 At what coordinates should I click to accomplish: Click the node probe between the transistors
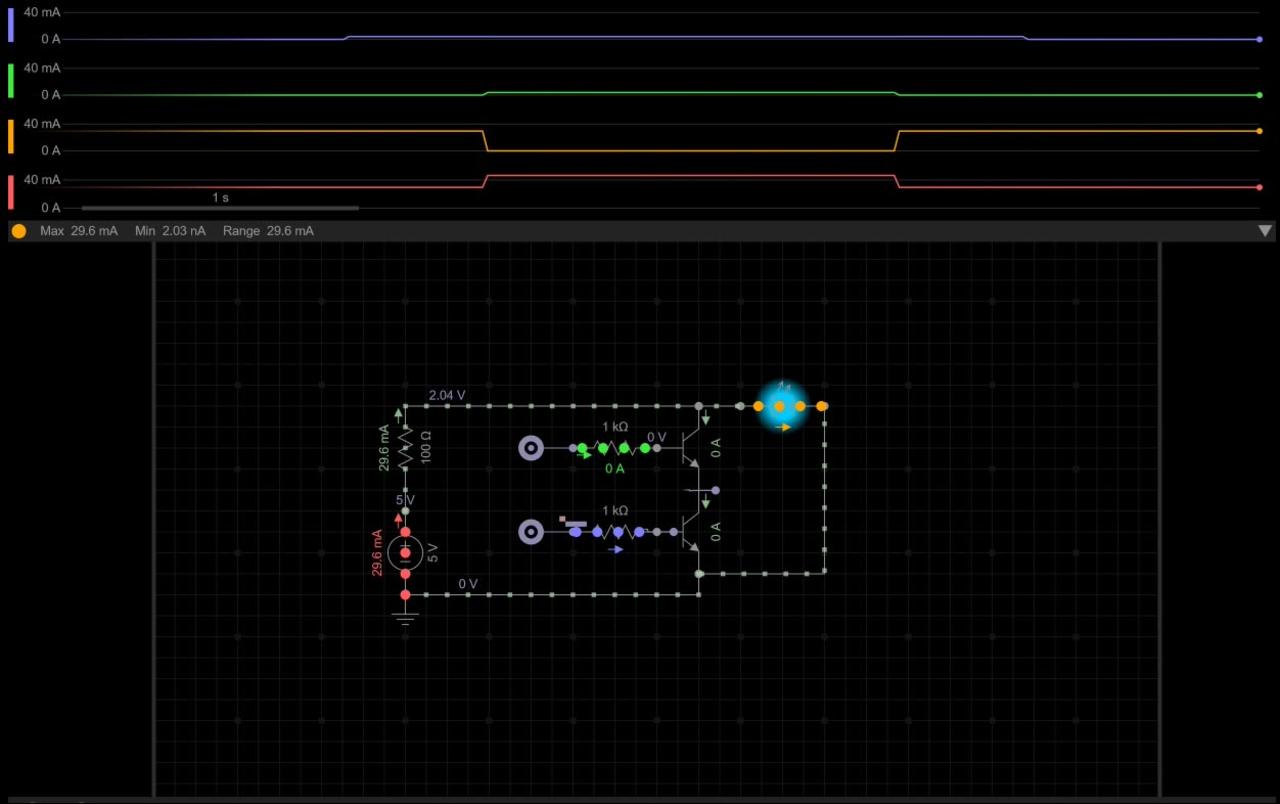tap(715, 490)
